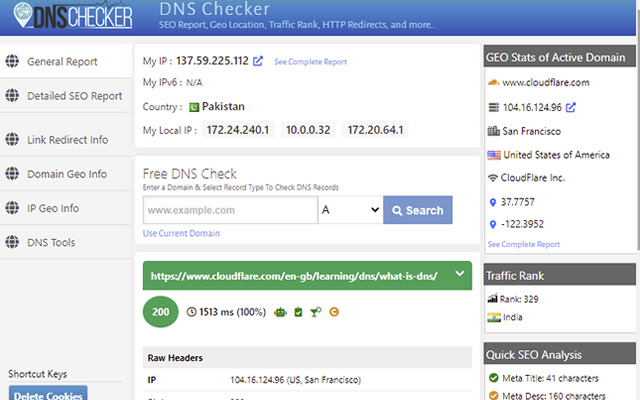Click the Search button
The image size is (640, 400).
click(x=418, y=210)
